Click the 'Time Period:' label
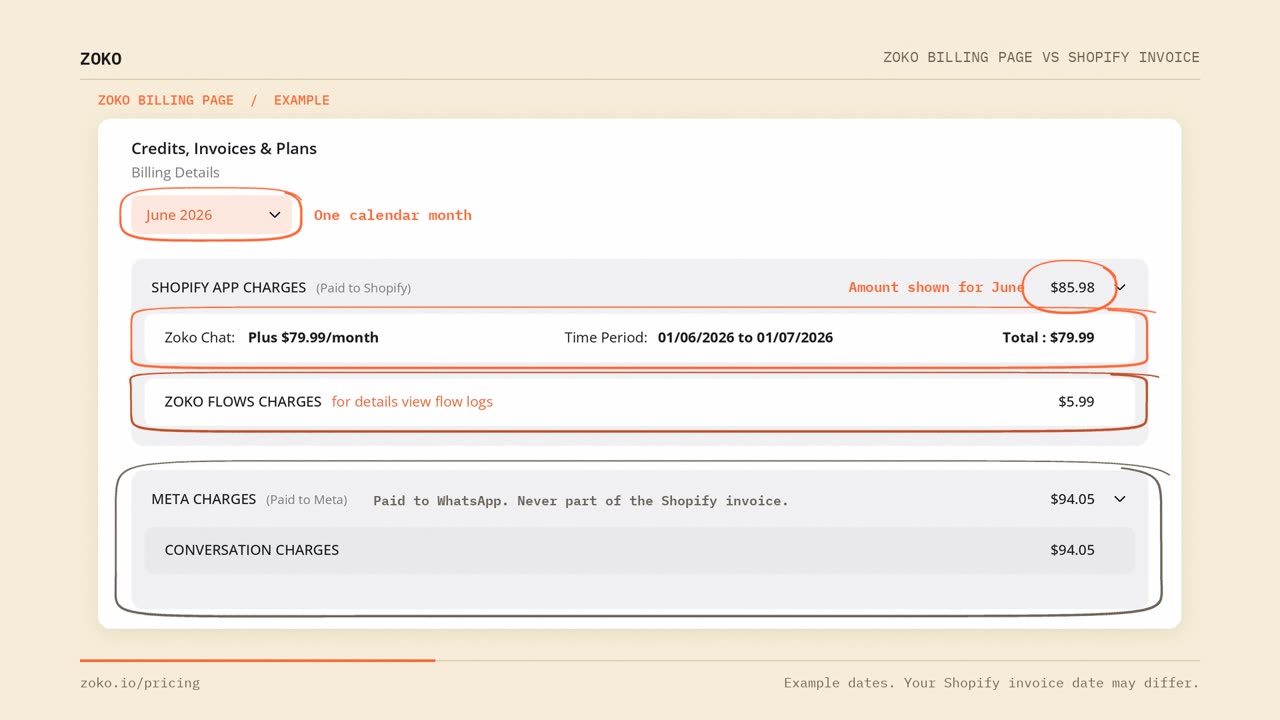This screenshot has width=1280, height=720. tap(606, 338)
